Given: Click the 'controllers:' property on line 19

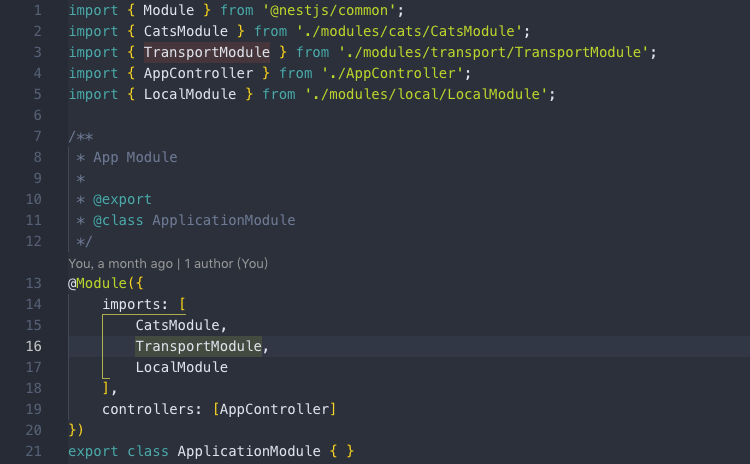Looking at the screenshot, I should tap(152, 409).
